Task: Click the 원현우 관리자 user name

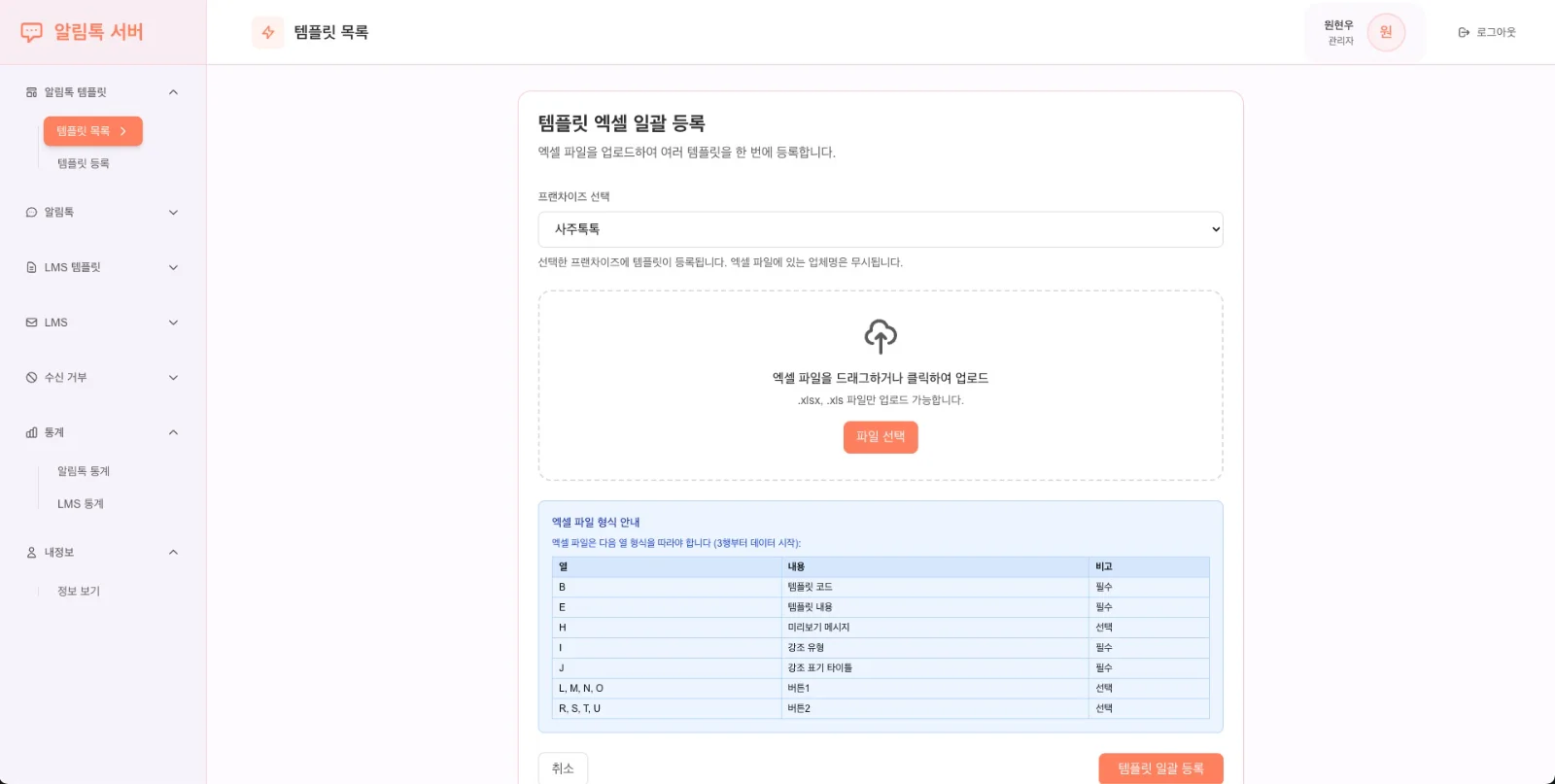Action: pyautogui.click(x=1339, y=32)
